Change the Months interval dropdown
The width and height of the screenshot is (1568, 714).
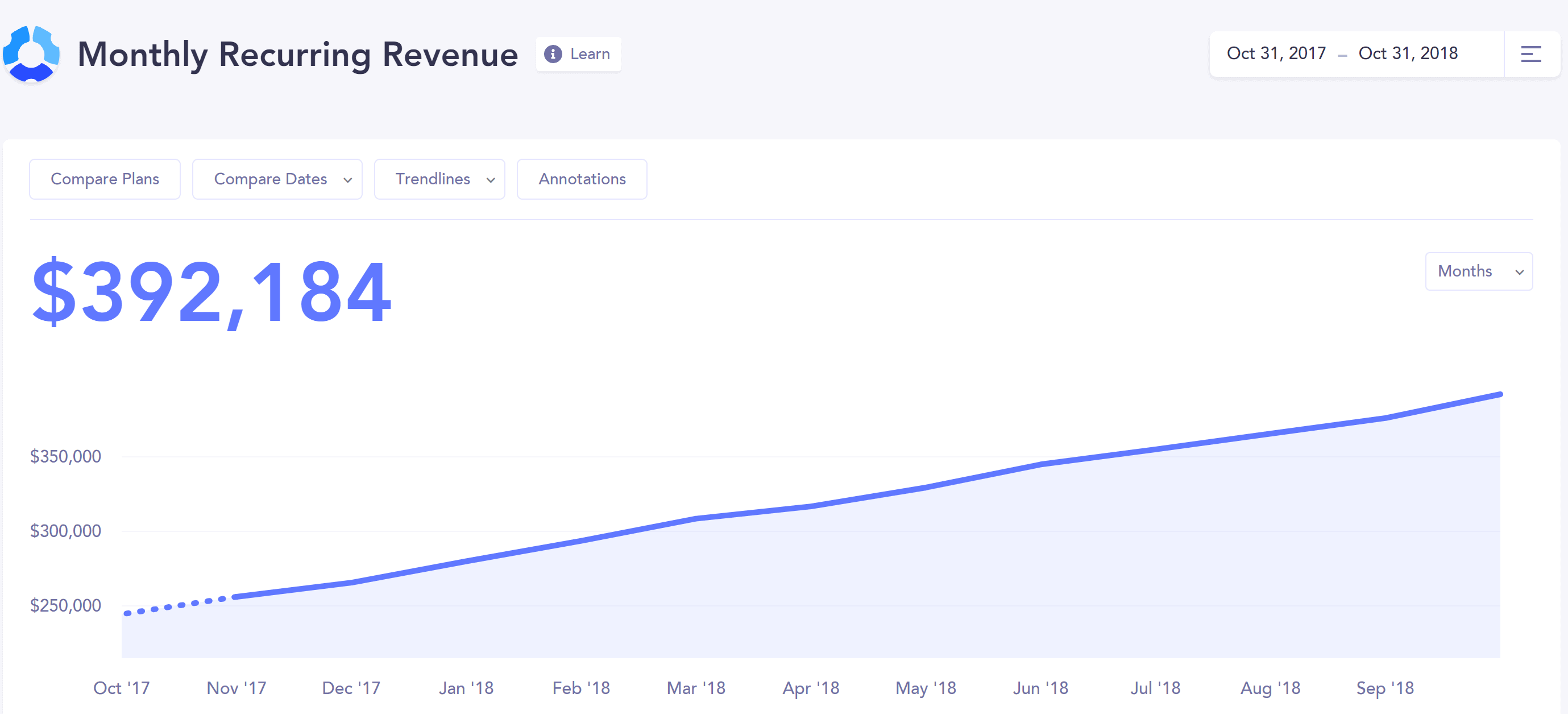pos(1479,271)
